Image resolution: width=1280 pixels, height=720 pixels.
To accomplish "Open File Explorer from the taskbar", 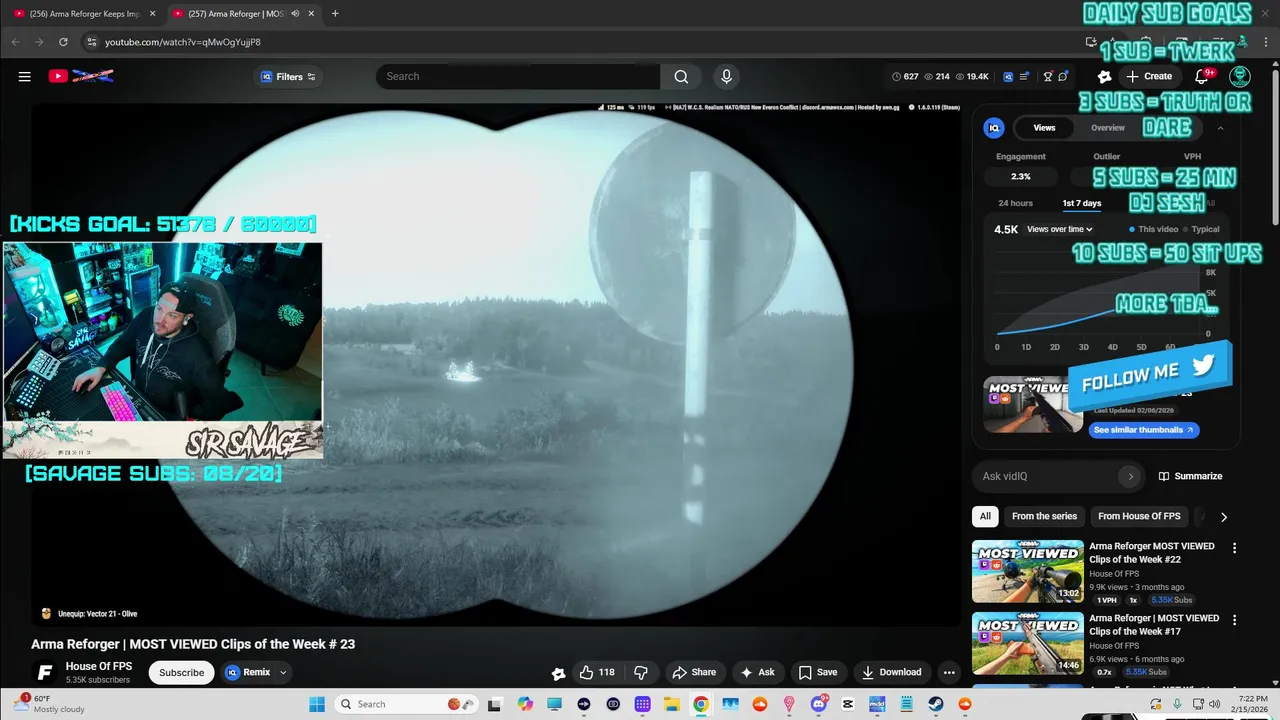I will tap(672, 704).
